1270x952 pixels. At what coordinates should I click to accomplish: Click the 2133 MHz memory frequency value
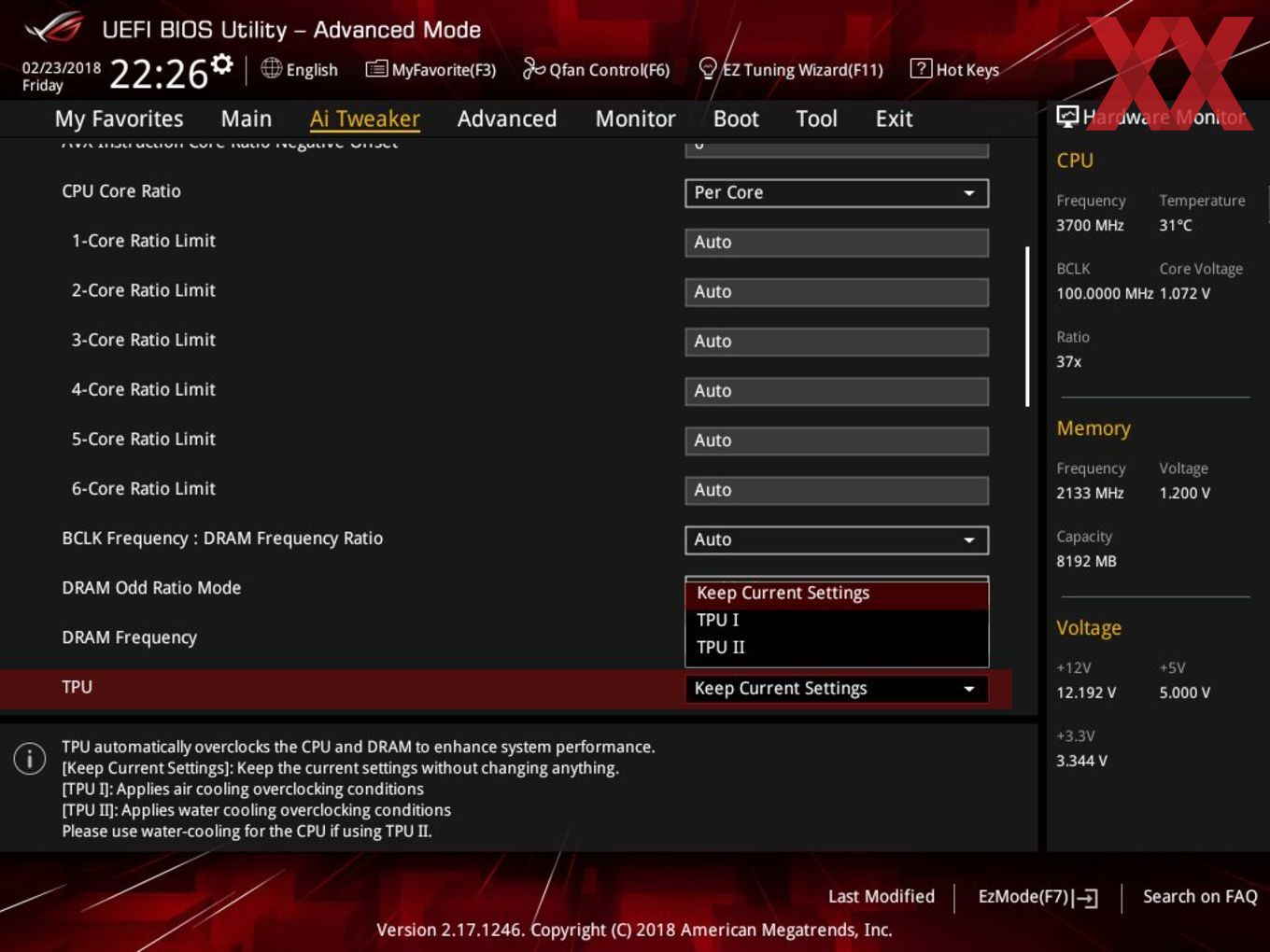point(1090,493)
